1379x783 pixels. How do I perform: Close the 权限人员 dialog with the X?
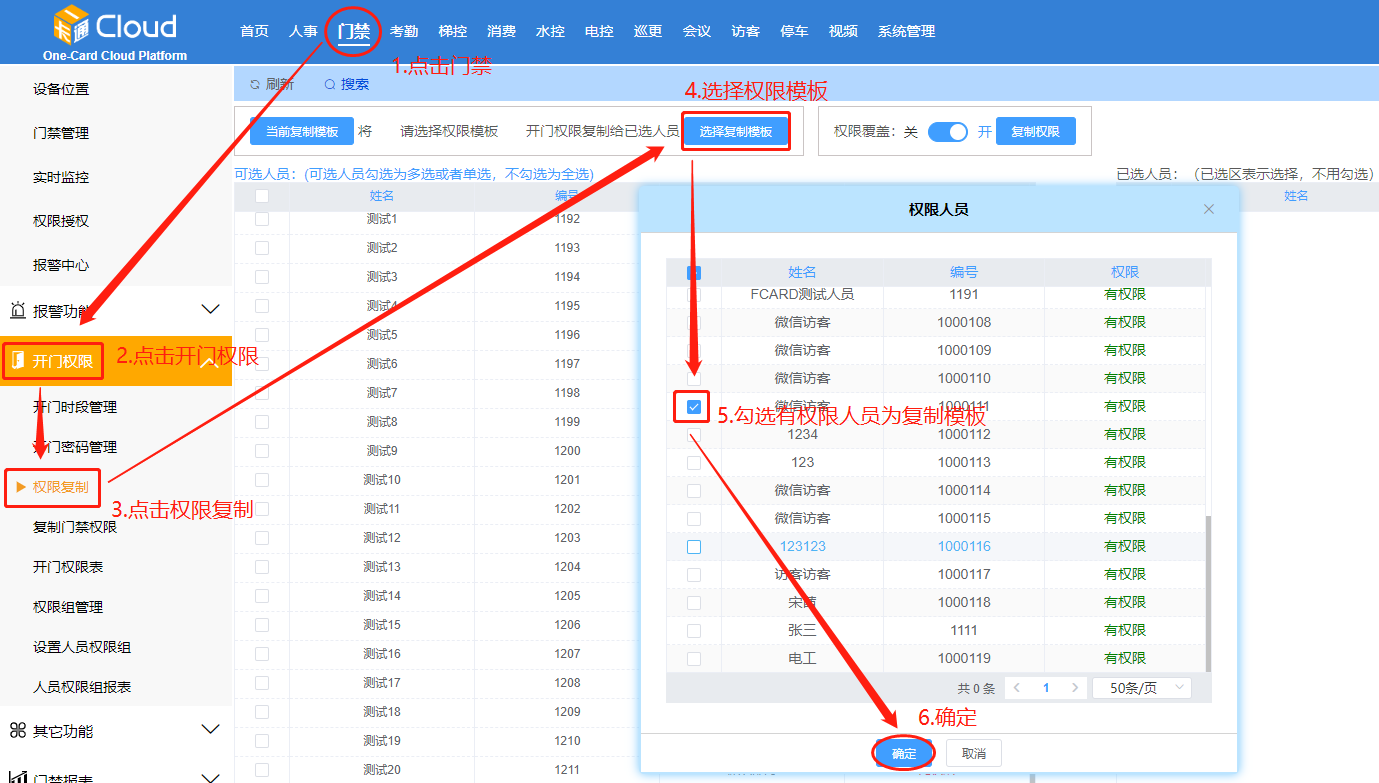pyautogui.click(x=1209, y=209)
